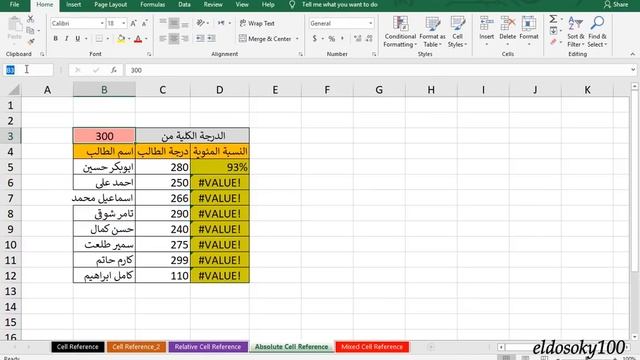Click the Copy icon in Clipboard
The height and width of the screenshot is (360, 640).
coord(30,31)
